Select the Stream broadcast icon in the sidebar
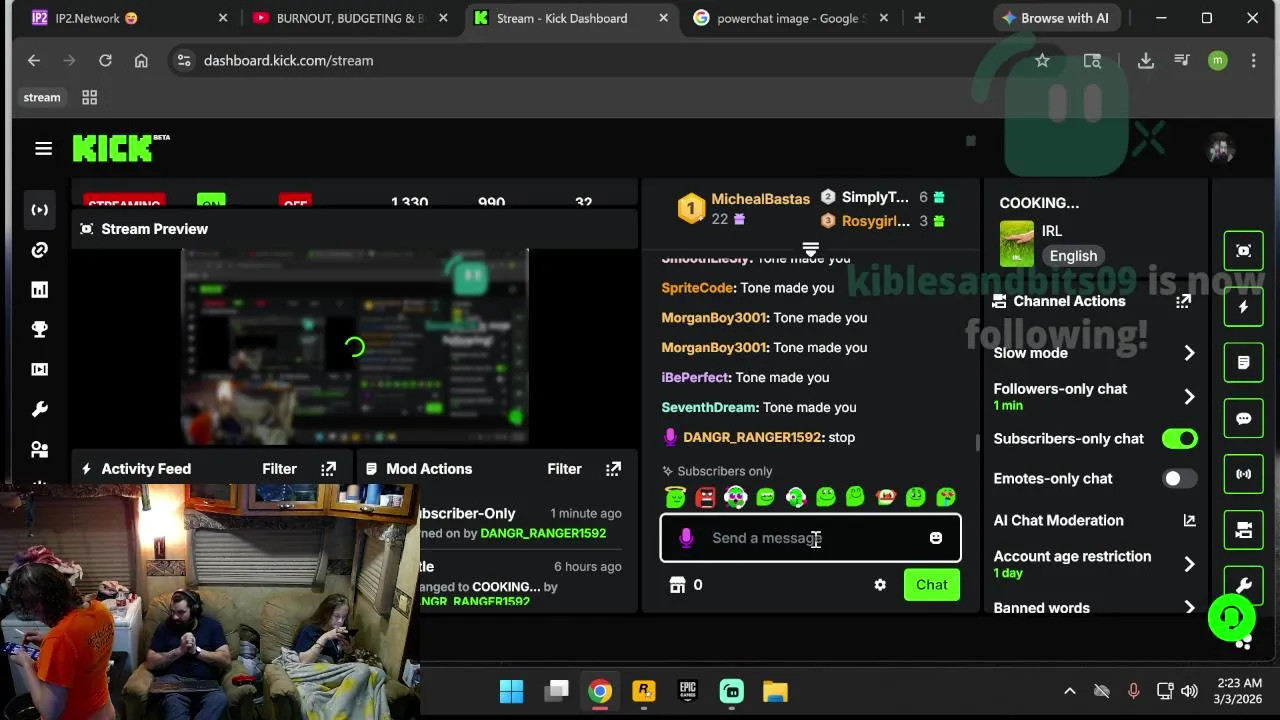Image resolution: width=1280 pixels, height=720 pixels. click(x=40, y=210)
